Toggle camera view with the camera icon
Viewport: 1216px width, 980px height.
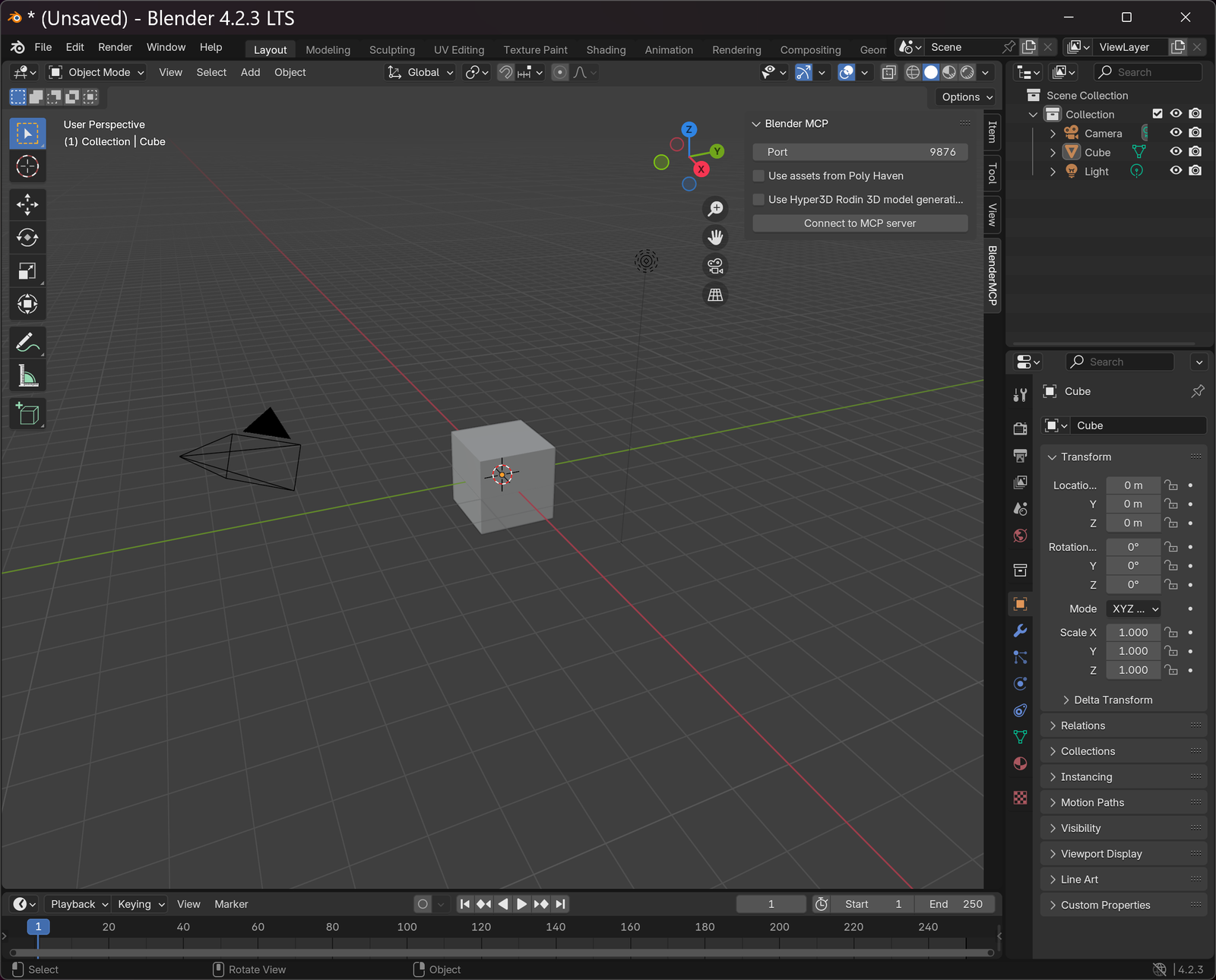715,266
